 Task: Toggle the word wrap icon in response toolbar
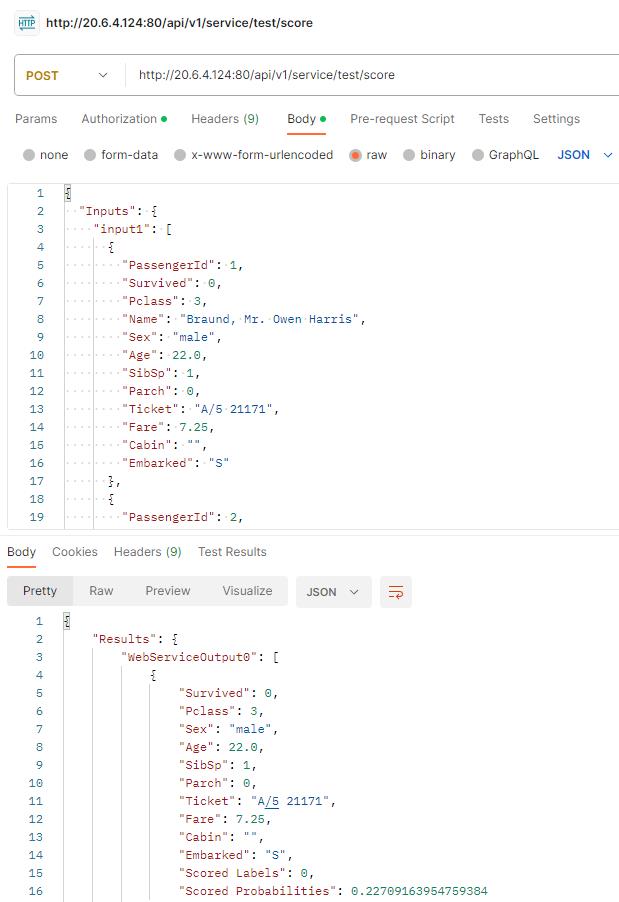pos(396,592)
